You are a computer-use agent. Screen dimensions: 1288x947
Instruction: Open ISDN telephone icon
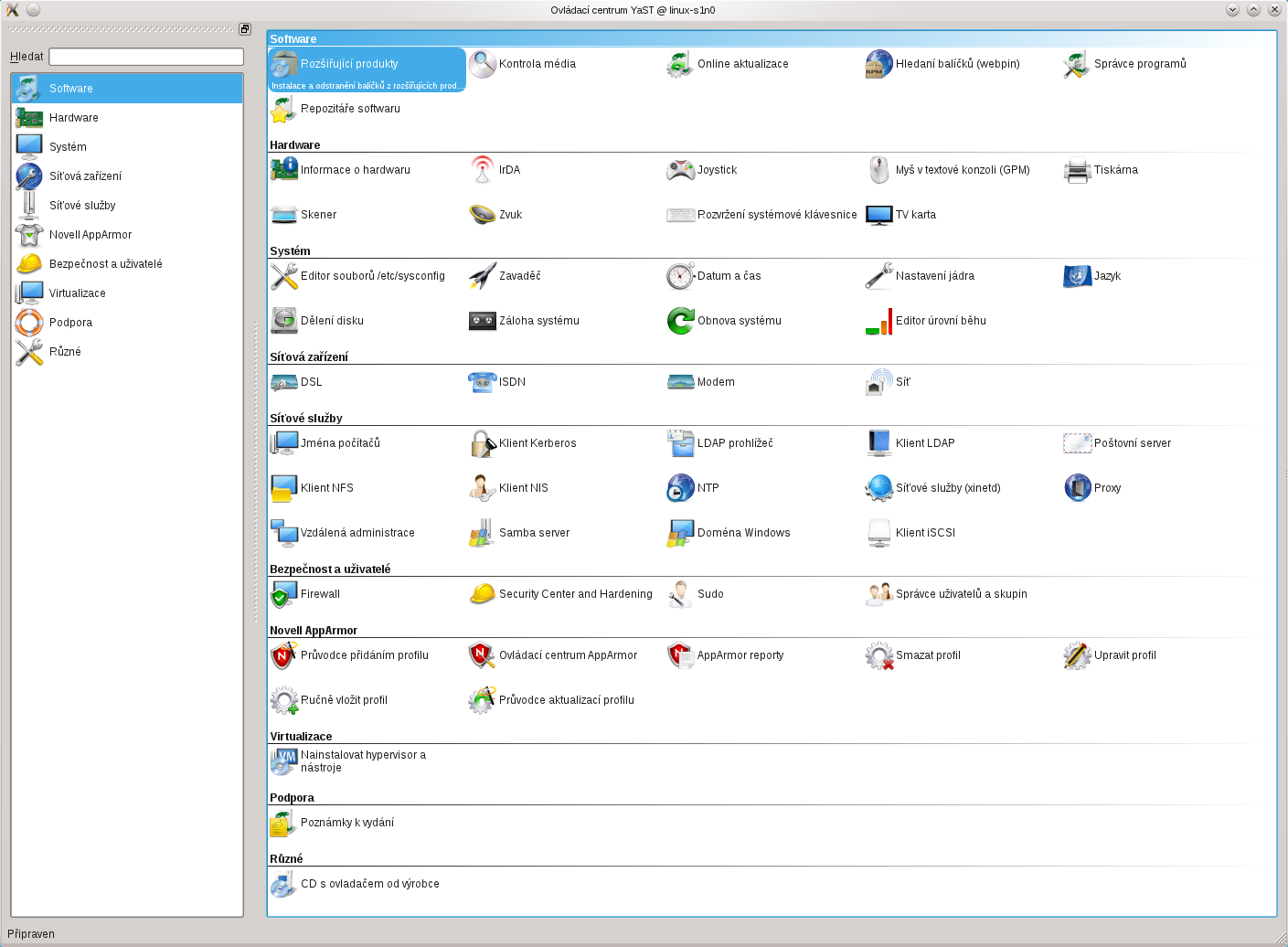(x=482, y=382)
